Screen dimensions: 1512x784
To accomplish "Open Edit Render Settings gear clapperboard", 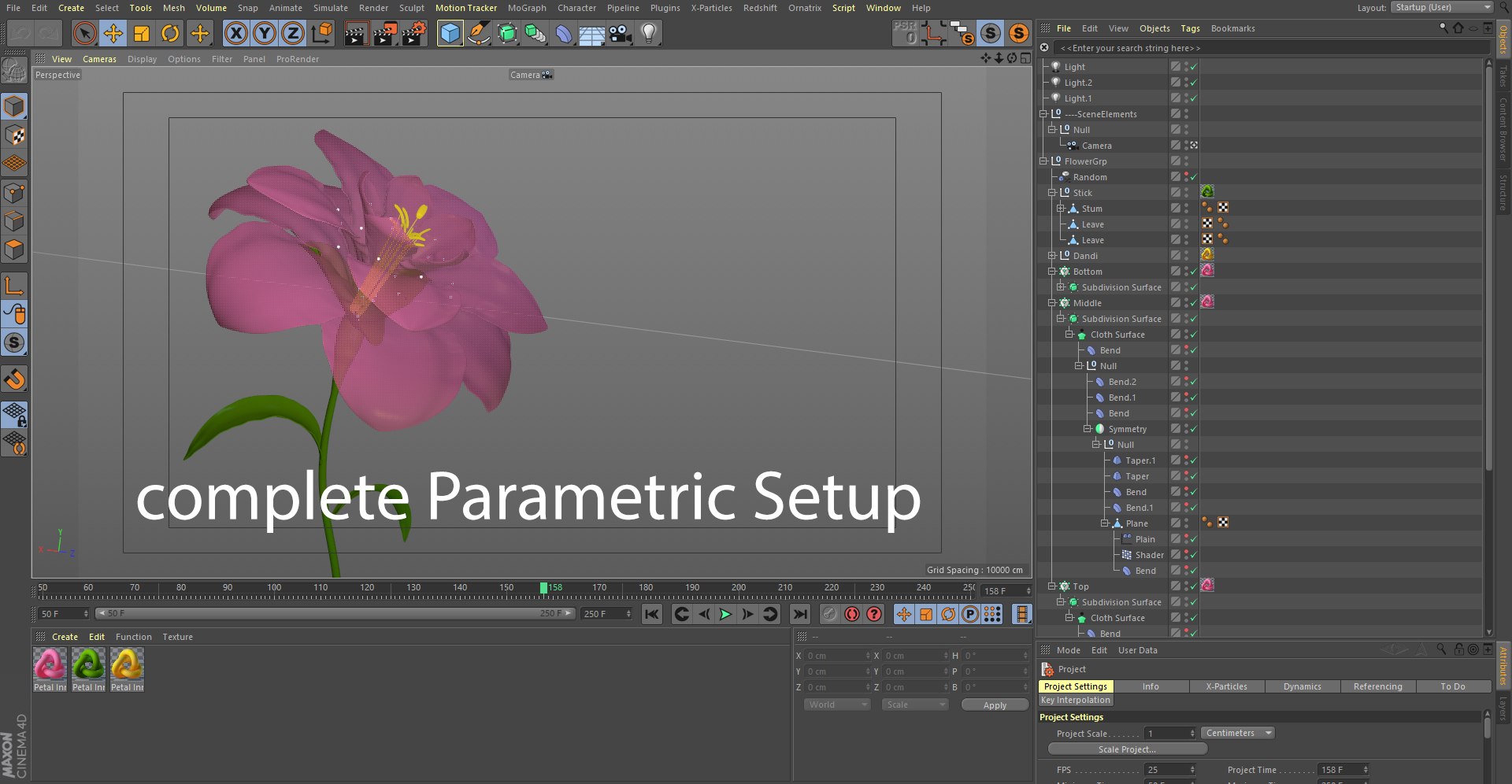I will pos(414,33).
